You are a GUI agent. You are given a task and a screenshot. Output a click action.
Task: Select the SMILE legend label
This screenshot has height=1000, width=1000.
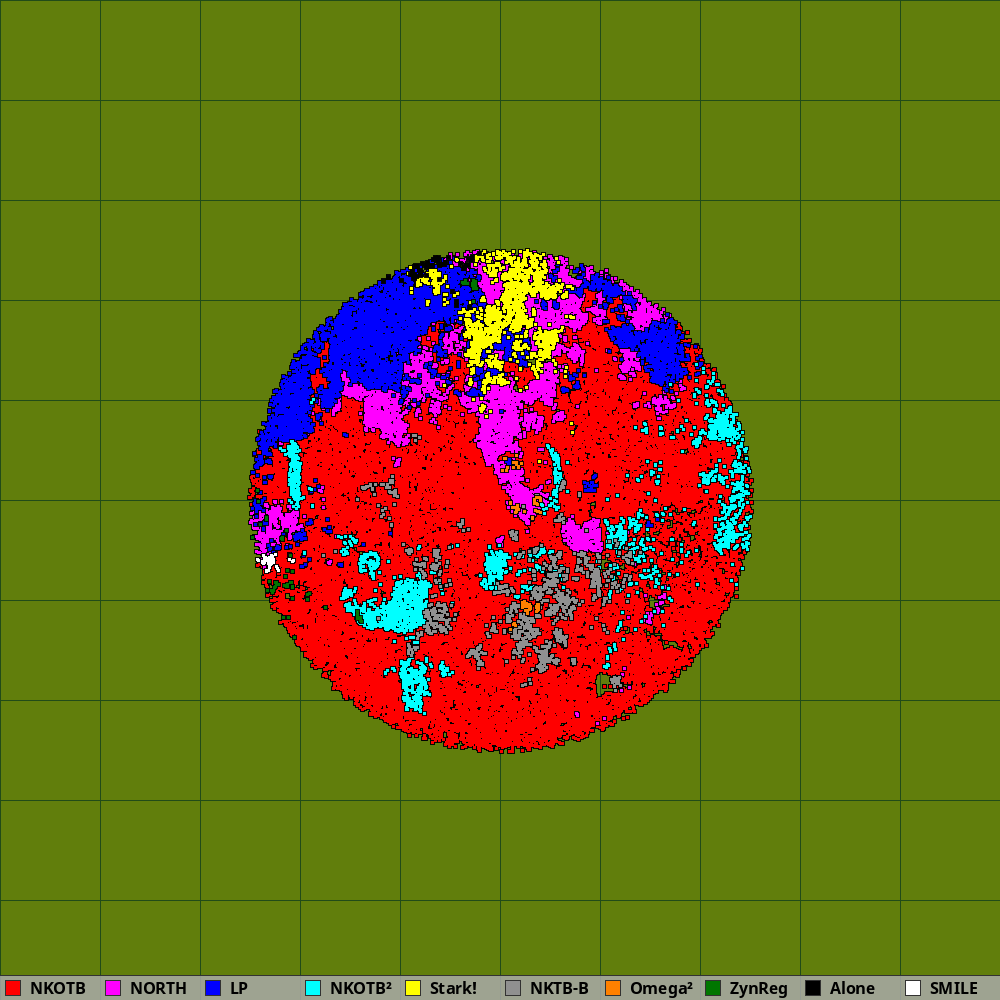[x=953, y=988]
